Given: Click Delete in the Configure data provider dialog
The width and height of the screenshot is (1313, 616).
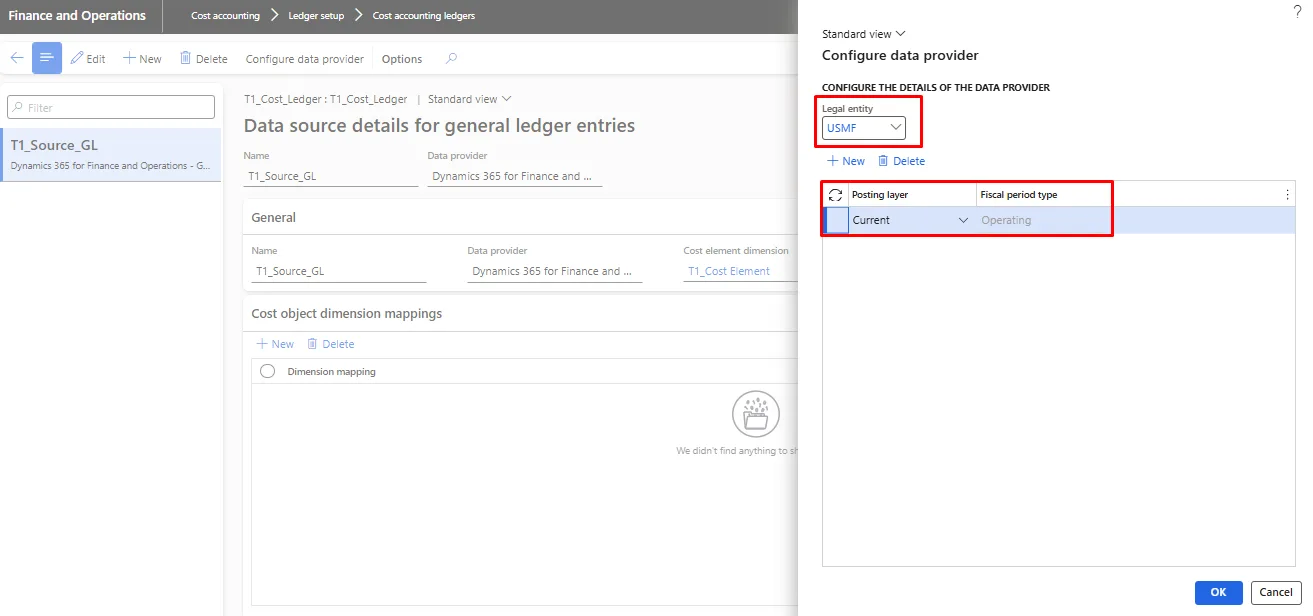Looking at the screenshot, I should click(901, 161).
